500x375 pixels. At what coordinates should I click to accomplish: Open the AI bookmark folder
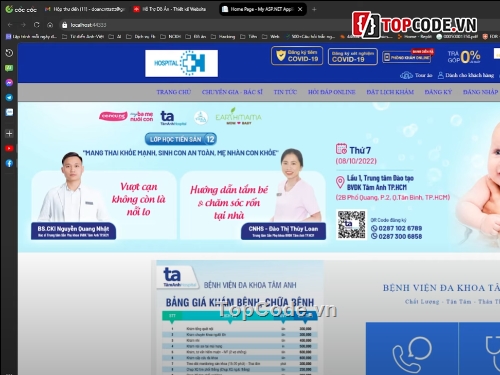click(x=115, y=37)
